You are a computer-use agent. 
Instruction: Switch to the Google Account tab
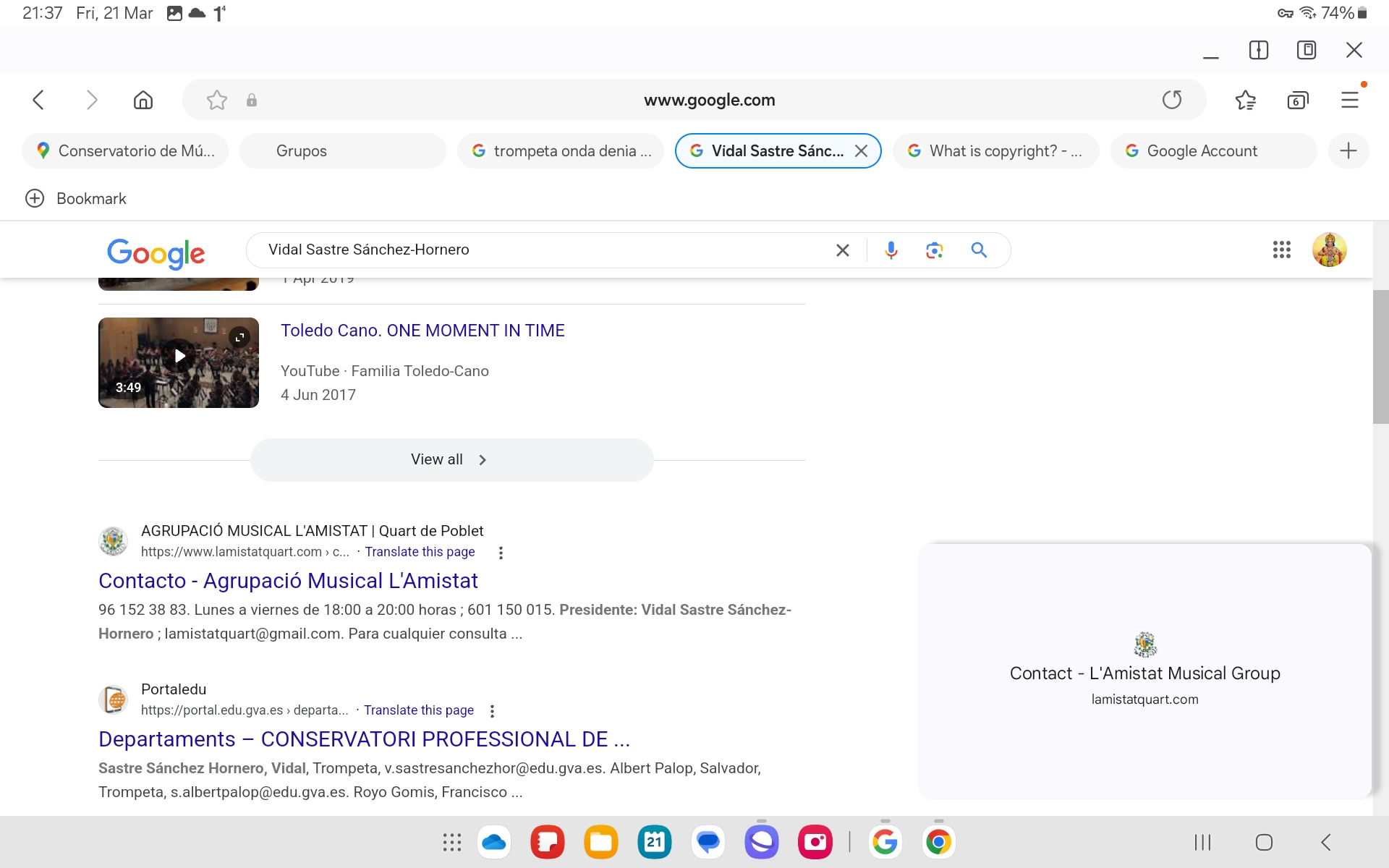1213,151
